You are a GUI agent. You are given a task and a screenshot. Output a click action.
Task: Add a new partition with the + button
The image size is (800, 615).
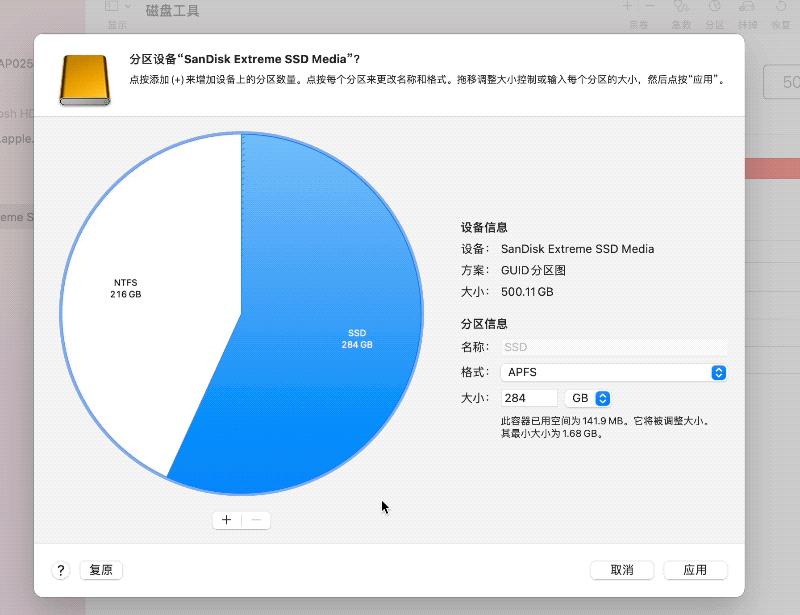[227, 520]
